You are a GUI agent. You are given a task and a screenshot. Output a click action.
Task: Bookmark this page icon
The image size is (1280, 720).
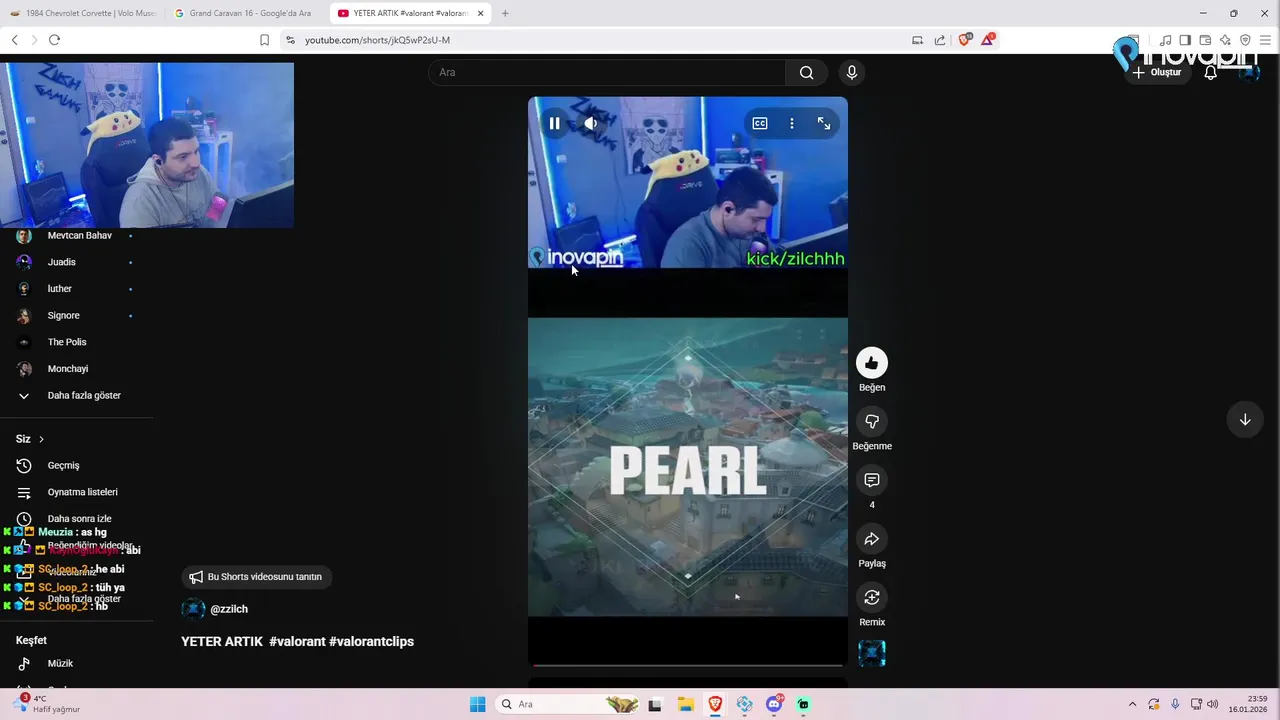[x=264, y=40]
